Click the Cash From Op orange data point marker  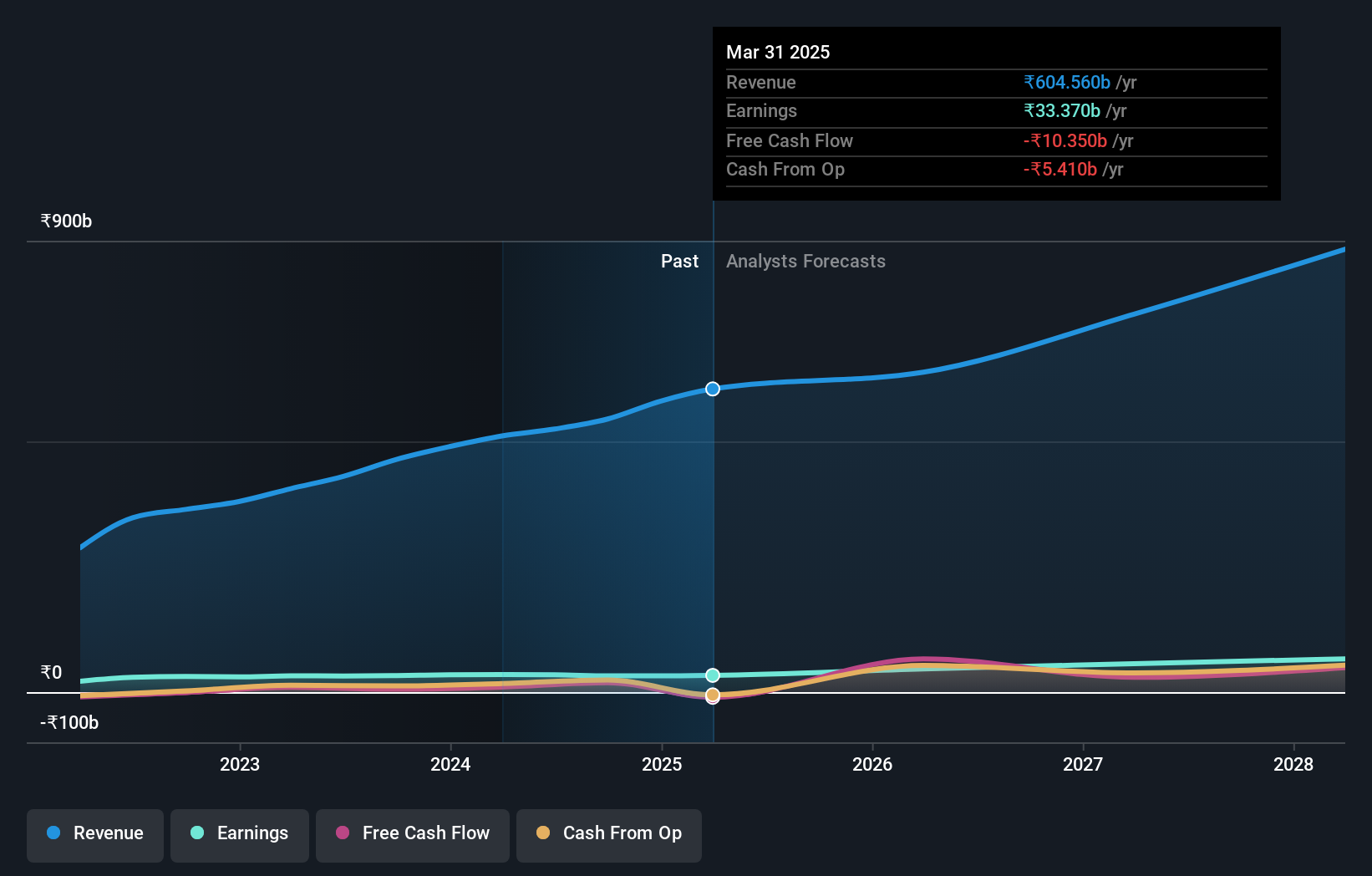coord(713,695)
